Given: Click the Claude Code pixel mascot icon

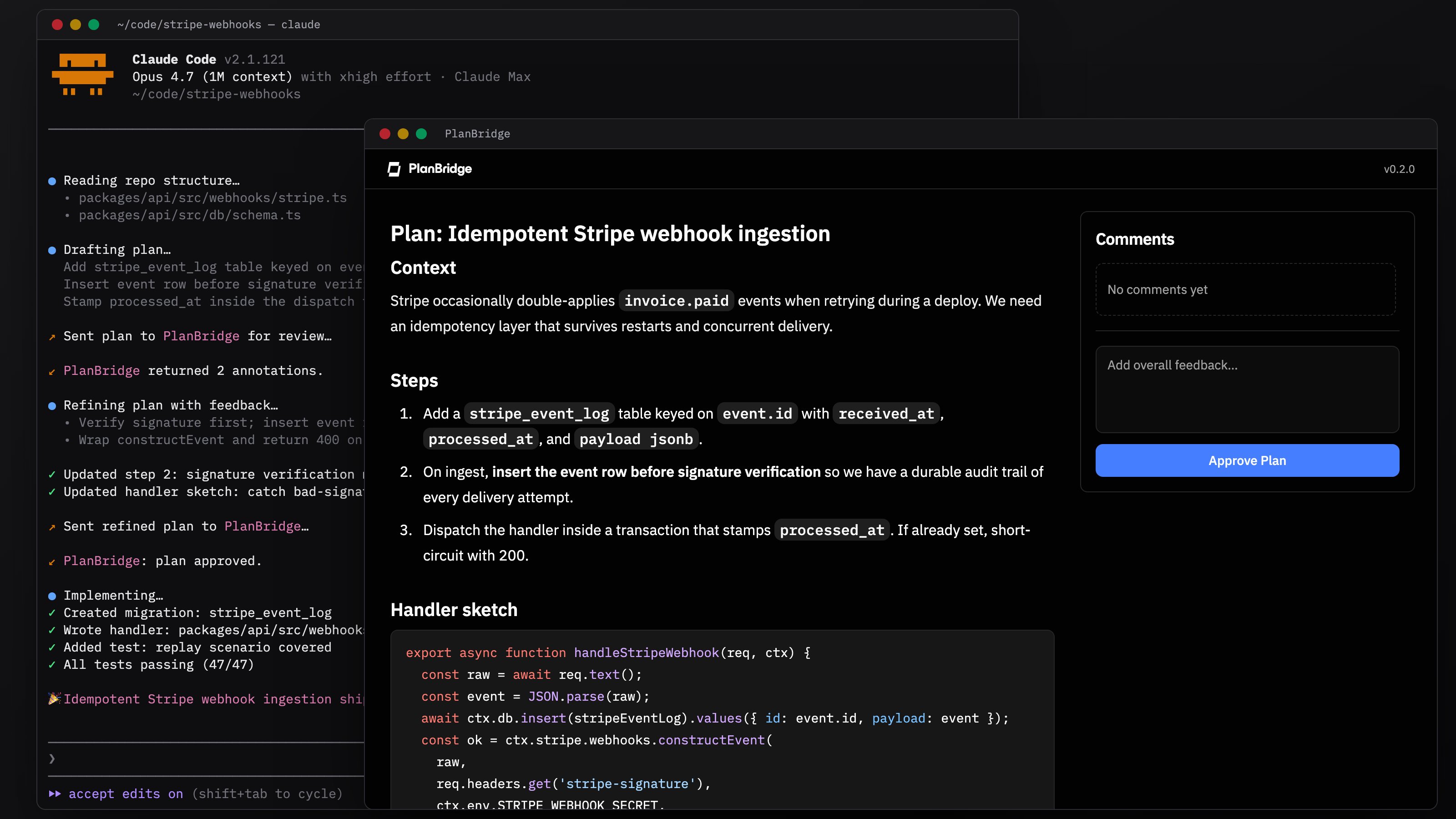Looking at the screenshot, I should click(82, 75).
